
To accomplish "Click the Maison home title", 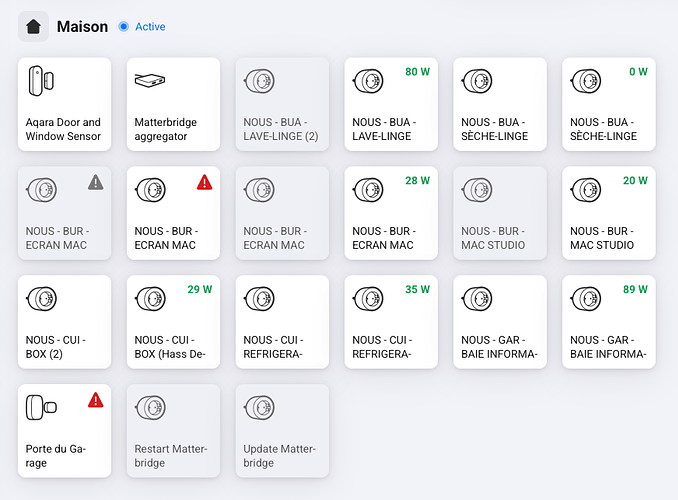I will click(x=83, y=26).
